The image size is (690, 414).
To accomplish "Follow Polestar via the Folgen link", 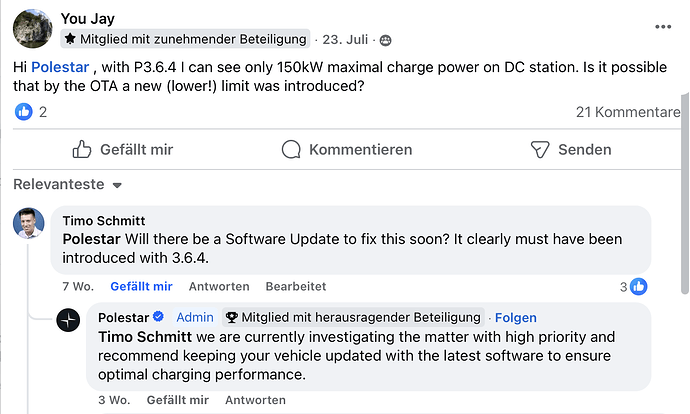I will 515,317.
